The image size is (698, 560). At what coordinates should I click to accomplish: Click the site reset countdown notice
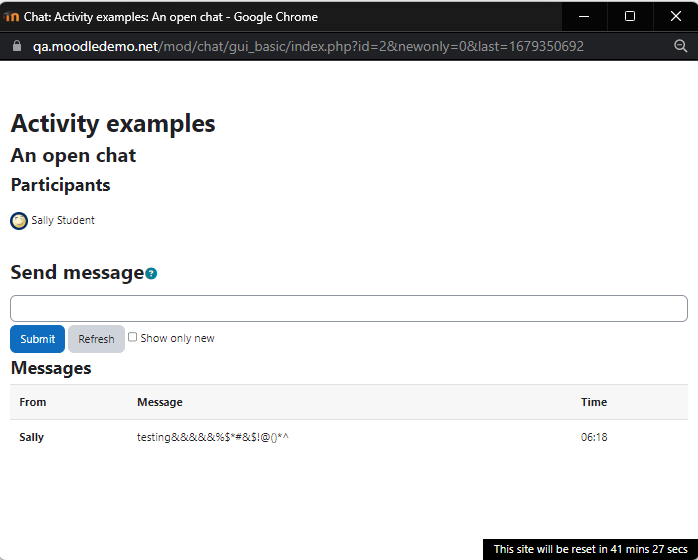590,549
